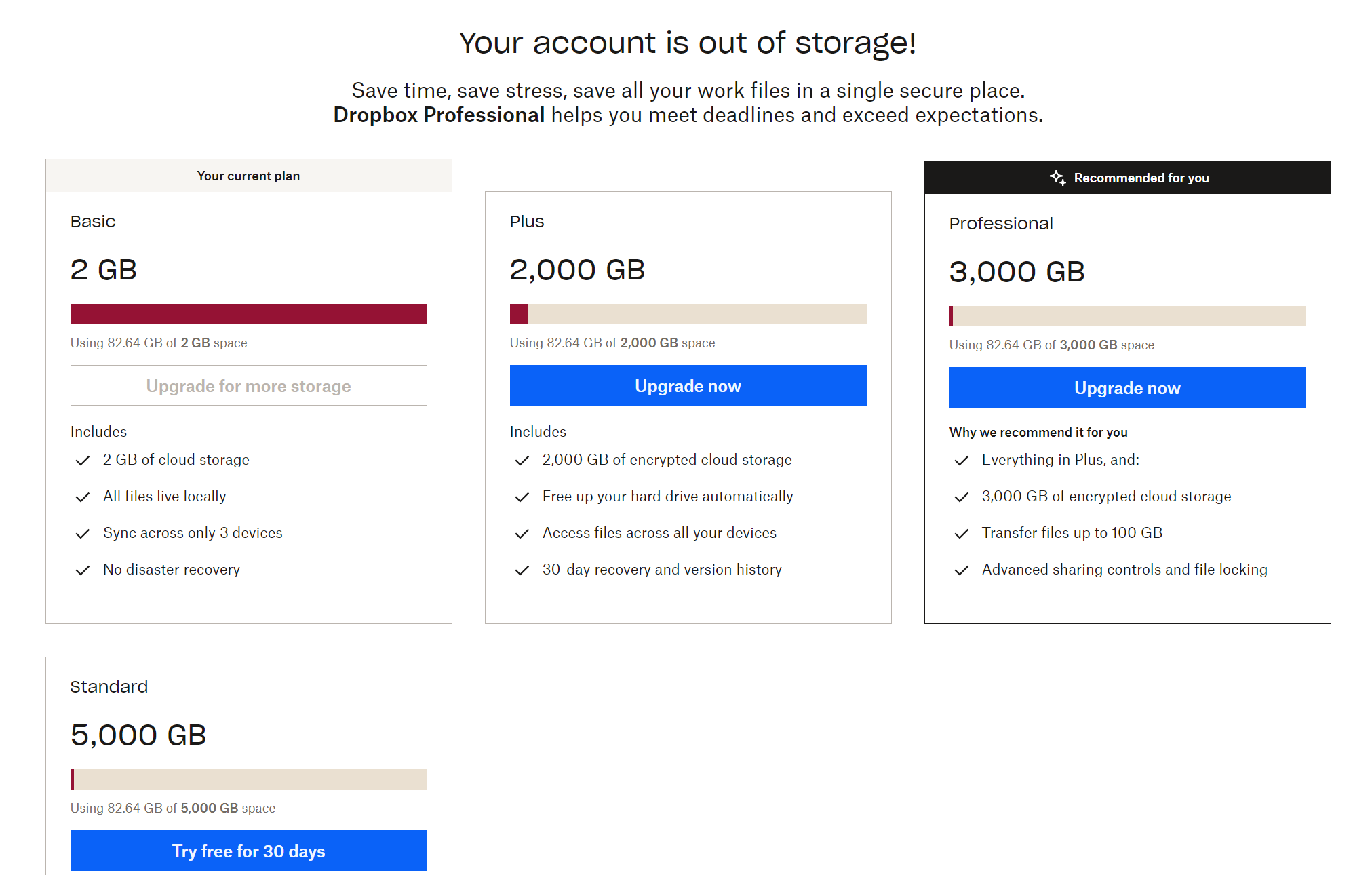
Task: Click checkmark next to Everything in Plus
Action: (962, 461)
